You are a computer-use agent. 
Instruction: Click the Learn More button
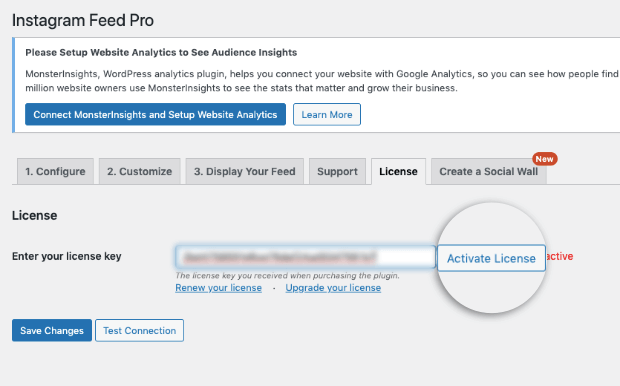[327, 114]
